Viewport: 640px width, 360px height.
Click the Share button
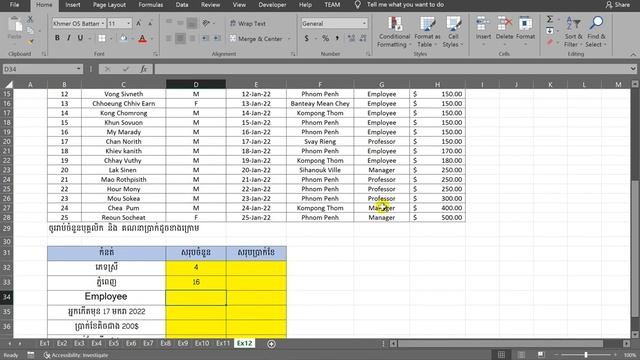click(618, 5)
